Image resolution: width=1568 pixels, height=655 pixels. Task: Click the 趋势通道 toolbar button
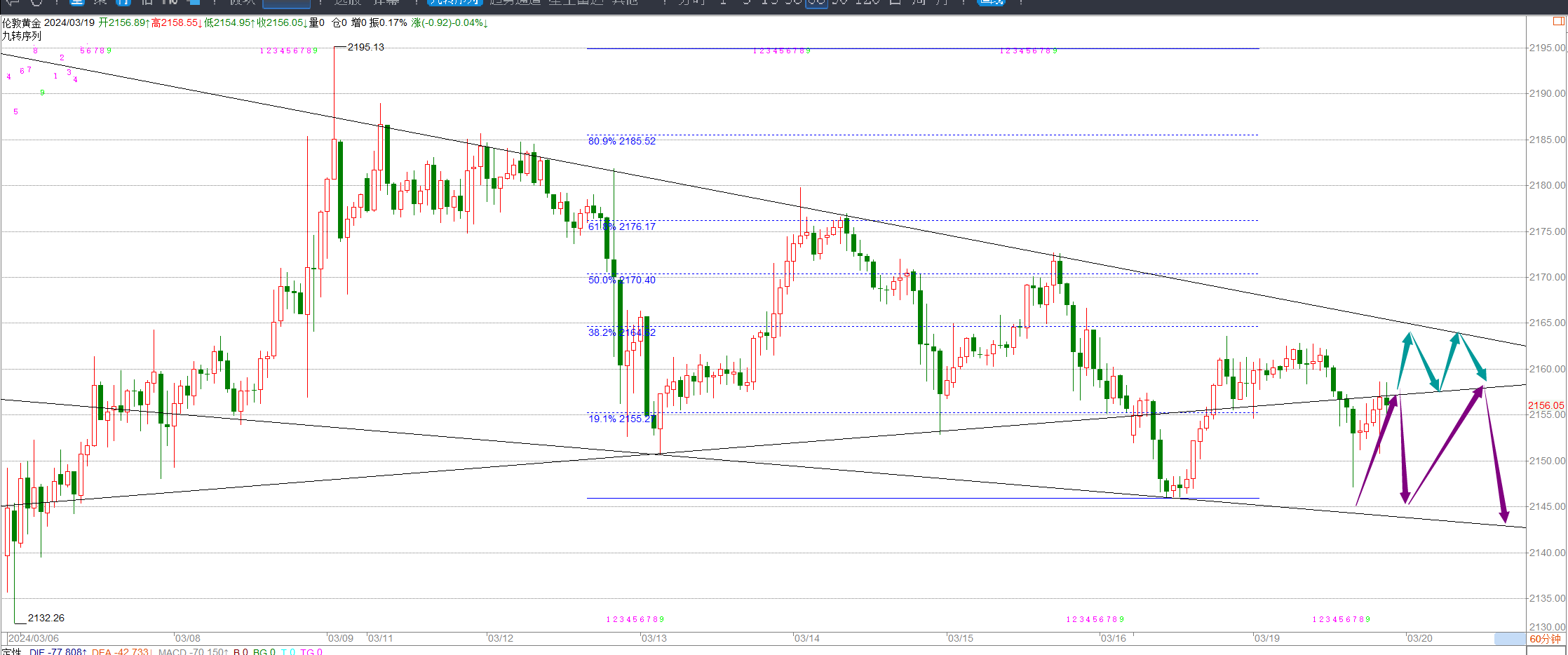[515, 2]
